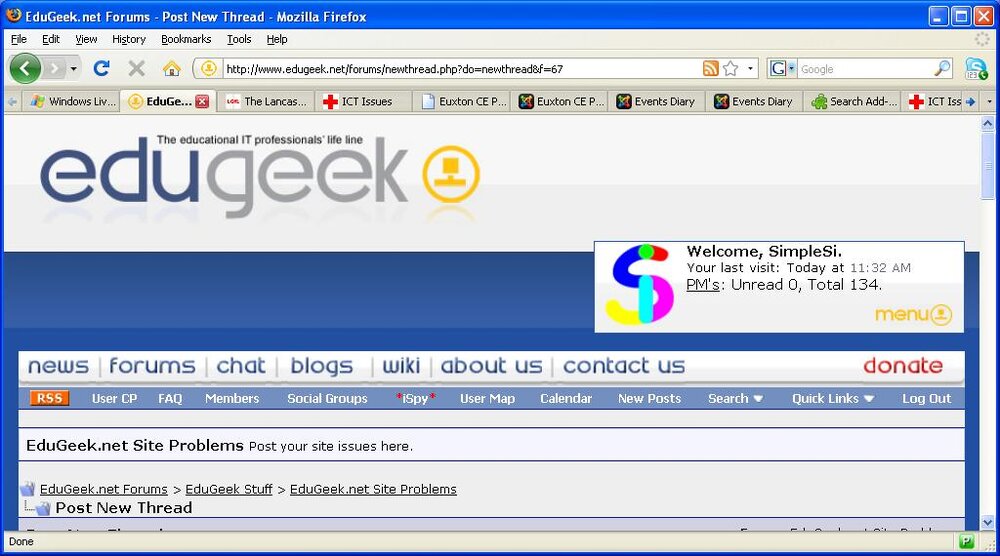Click the Forward navigation arrow

(x=55, y=68)
